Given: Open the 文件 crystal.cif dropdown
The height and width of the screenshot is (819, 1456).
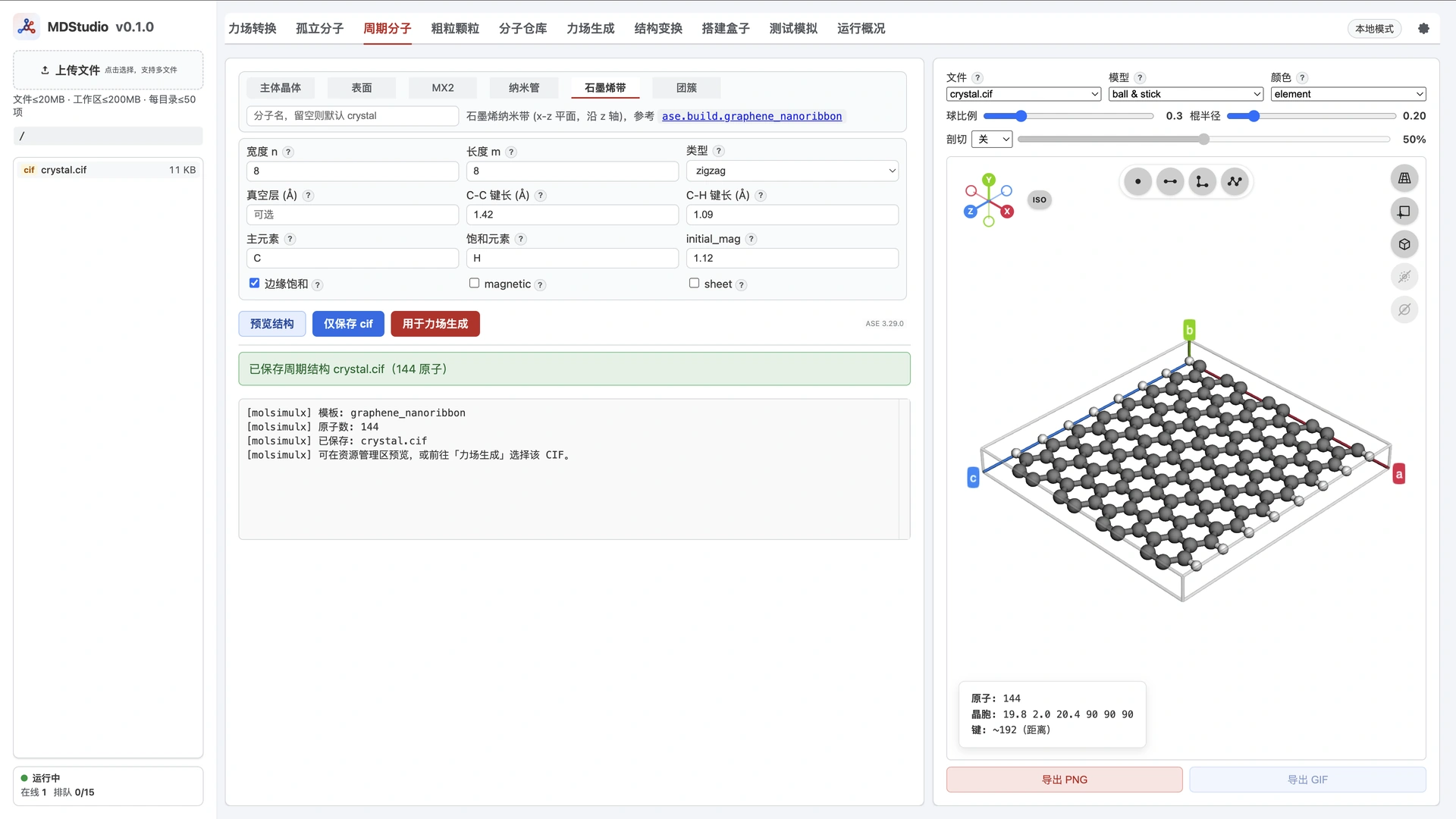Looking at the screenshot, I should pos(1024,94).
